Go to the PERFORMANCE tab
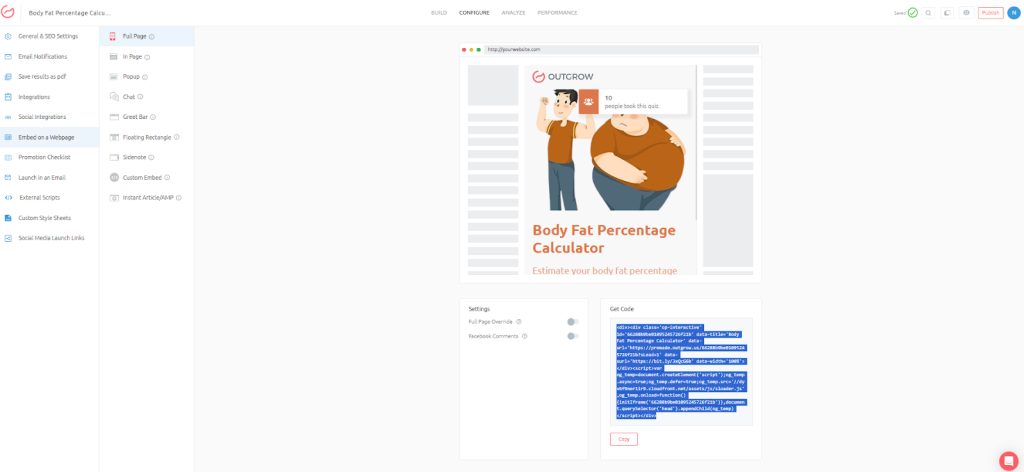The width and height of the screenshot is (1024, 472). tap(557, 12)
